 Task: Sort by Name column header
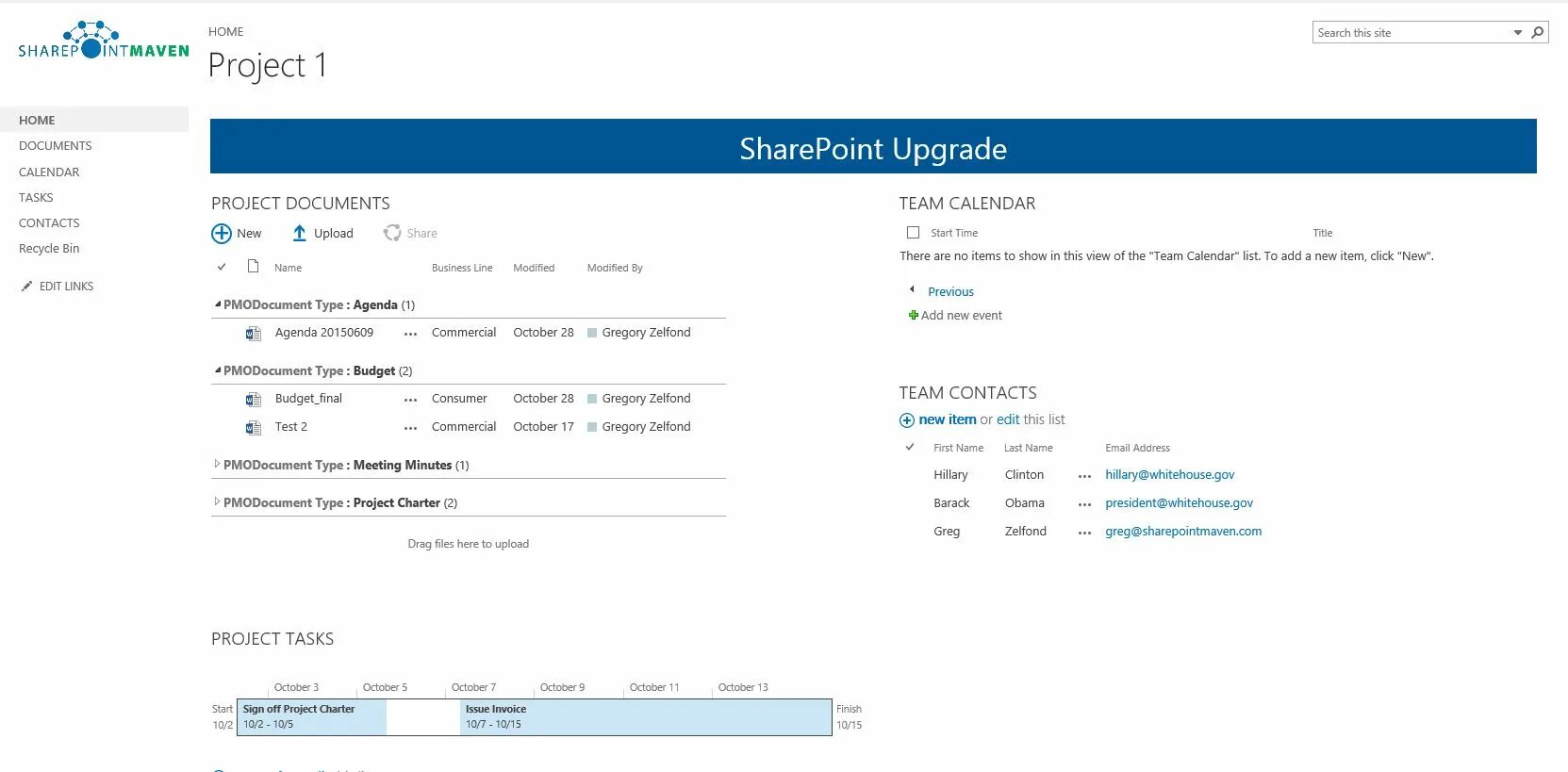pos(288,268)
